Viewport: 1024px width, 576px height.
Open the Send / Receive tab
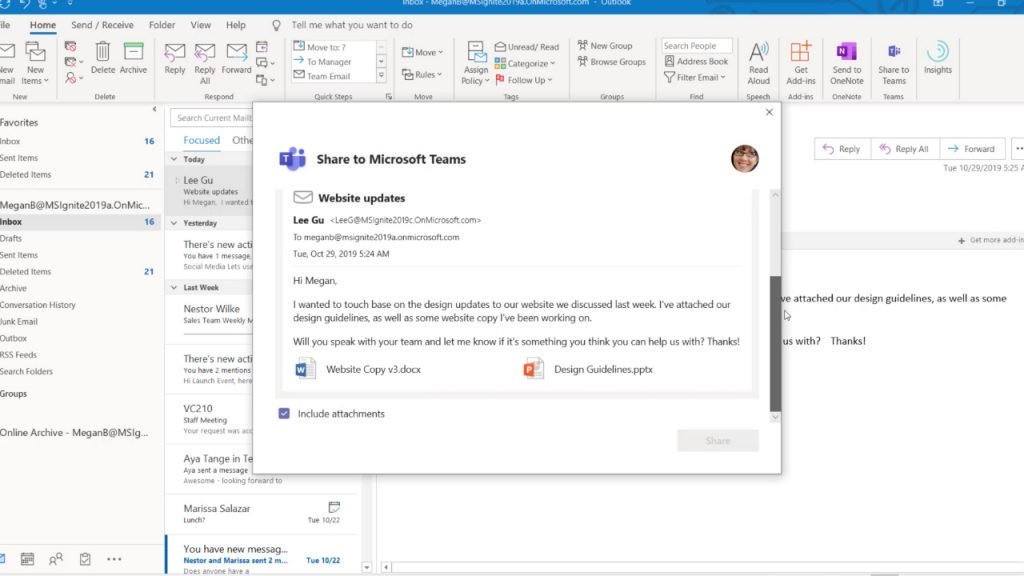tap(102, 25)
